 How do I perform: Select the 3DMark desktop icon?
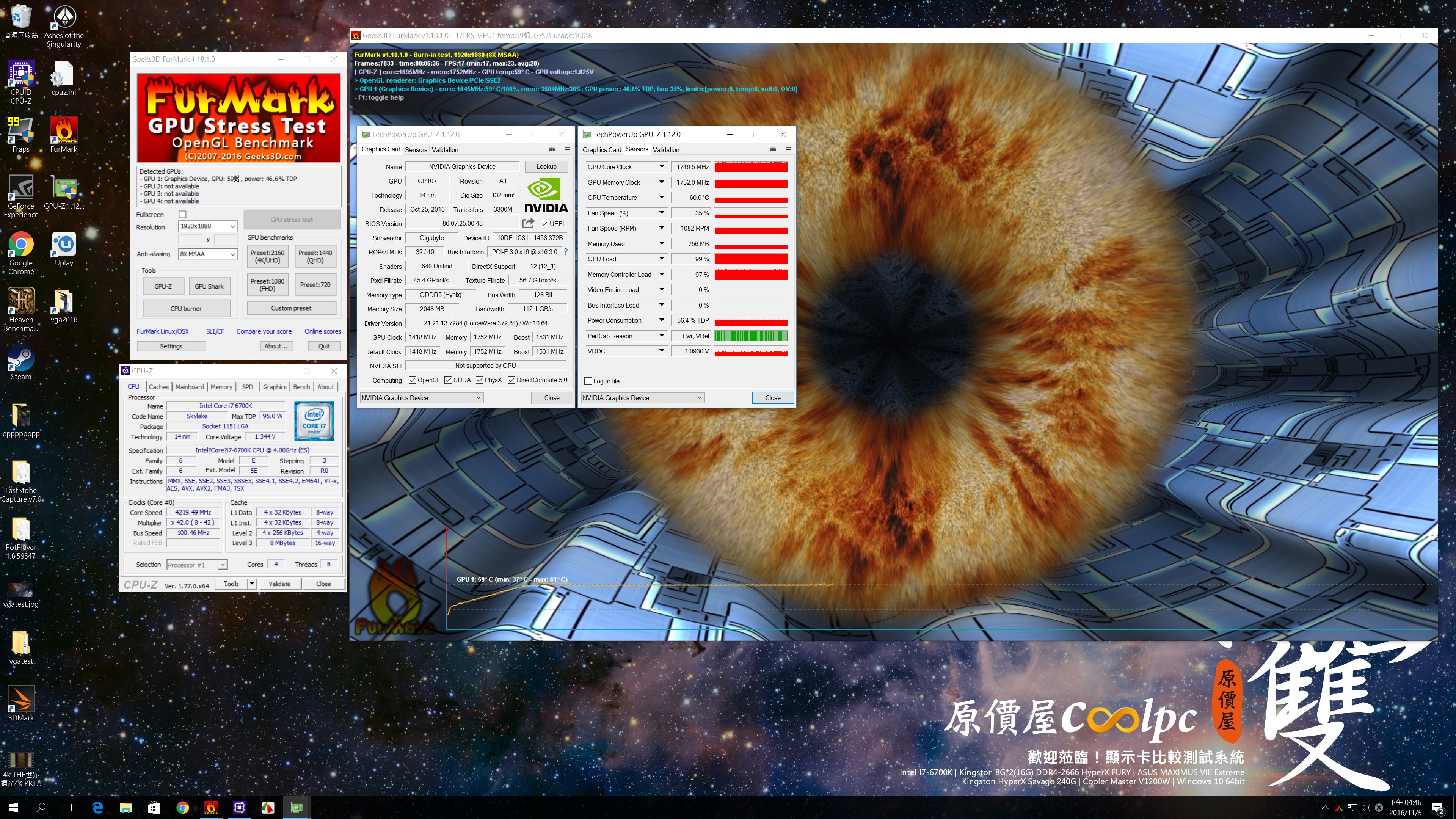[x=21, y=703]
